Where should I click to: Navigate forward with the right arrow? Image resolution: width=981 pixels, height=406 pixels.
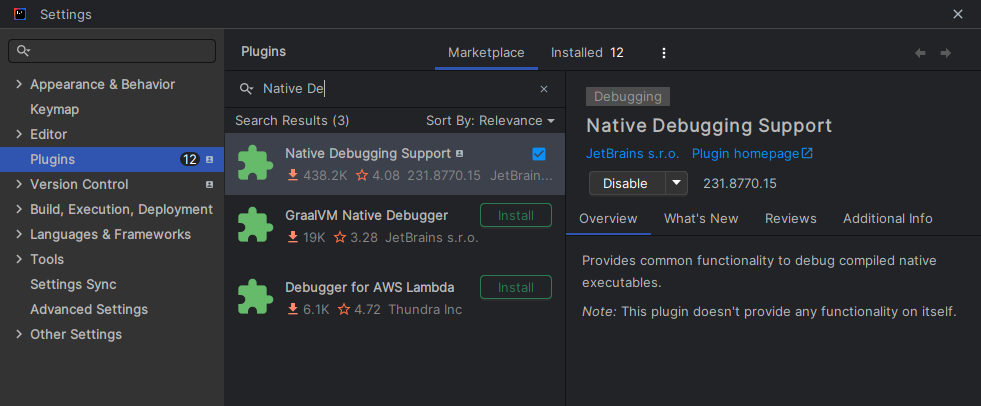(x=946, y=53)
